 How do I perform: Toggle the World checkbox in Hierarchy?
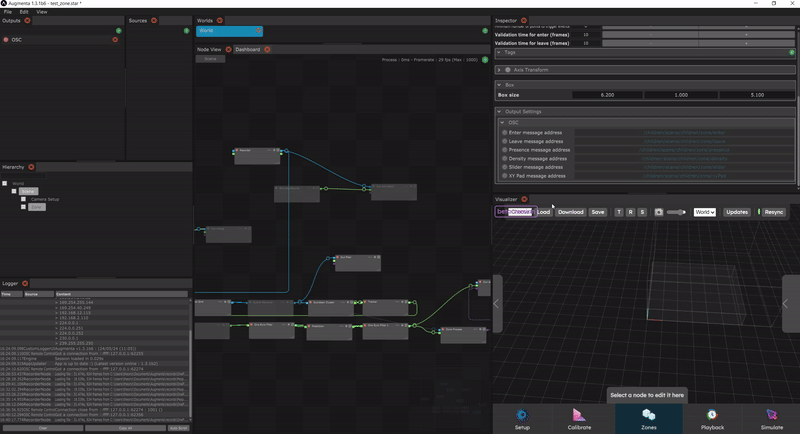click(5, 183)
